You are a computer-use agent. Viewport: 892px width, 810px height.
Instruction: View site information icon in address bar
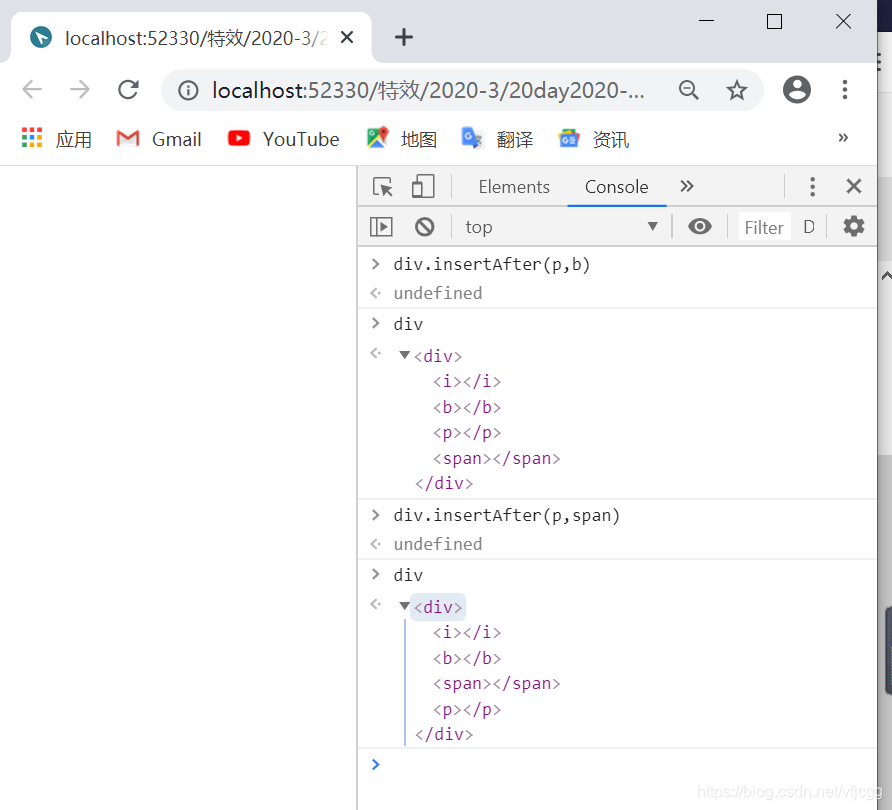(x=188, y=90)
